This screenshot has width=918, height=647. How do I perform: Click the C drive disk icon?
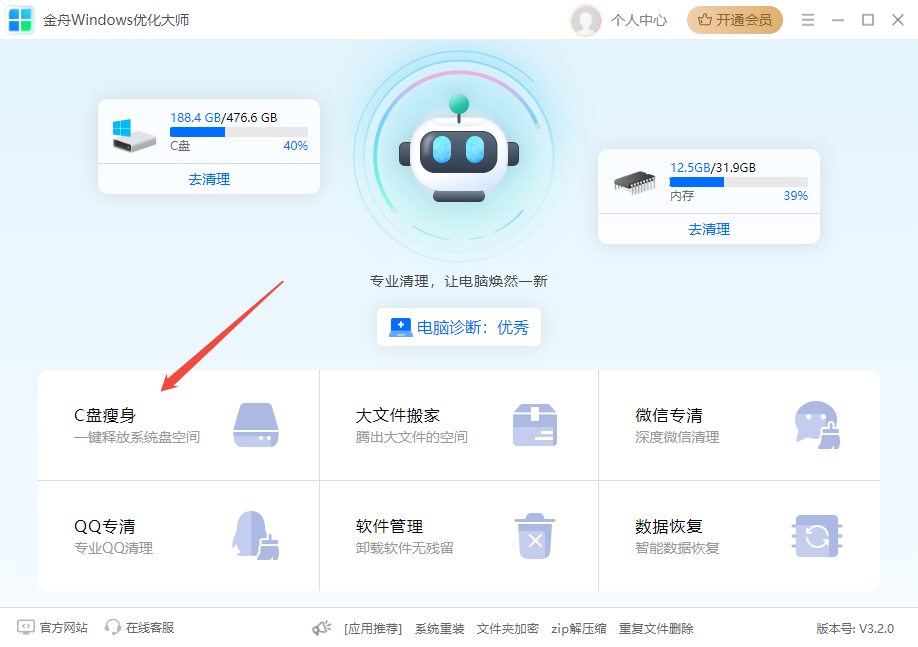pyautogui.click(x=134, y=136)
